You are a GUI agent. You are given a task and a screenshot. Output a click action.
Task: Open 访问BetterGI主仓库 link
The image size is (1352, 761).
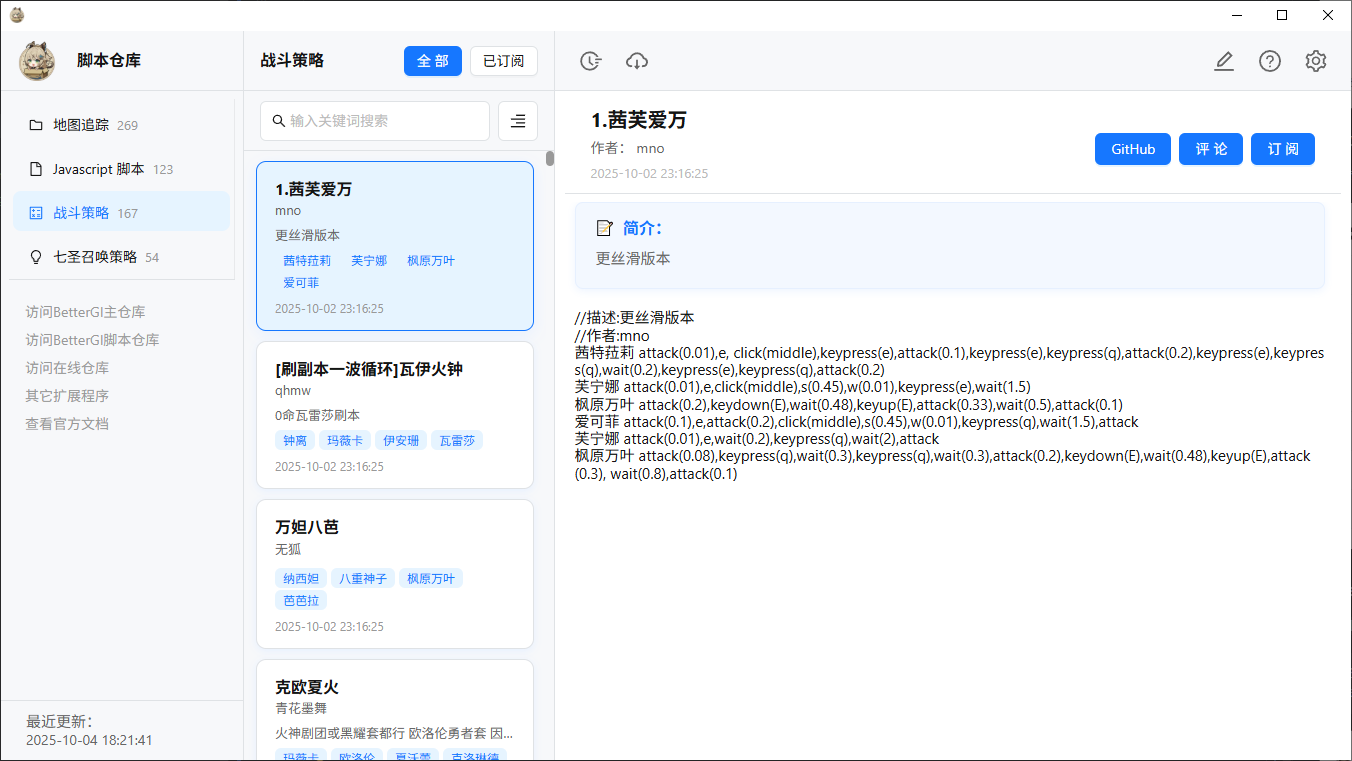click(x=85, y=312)
